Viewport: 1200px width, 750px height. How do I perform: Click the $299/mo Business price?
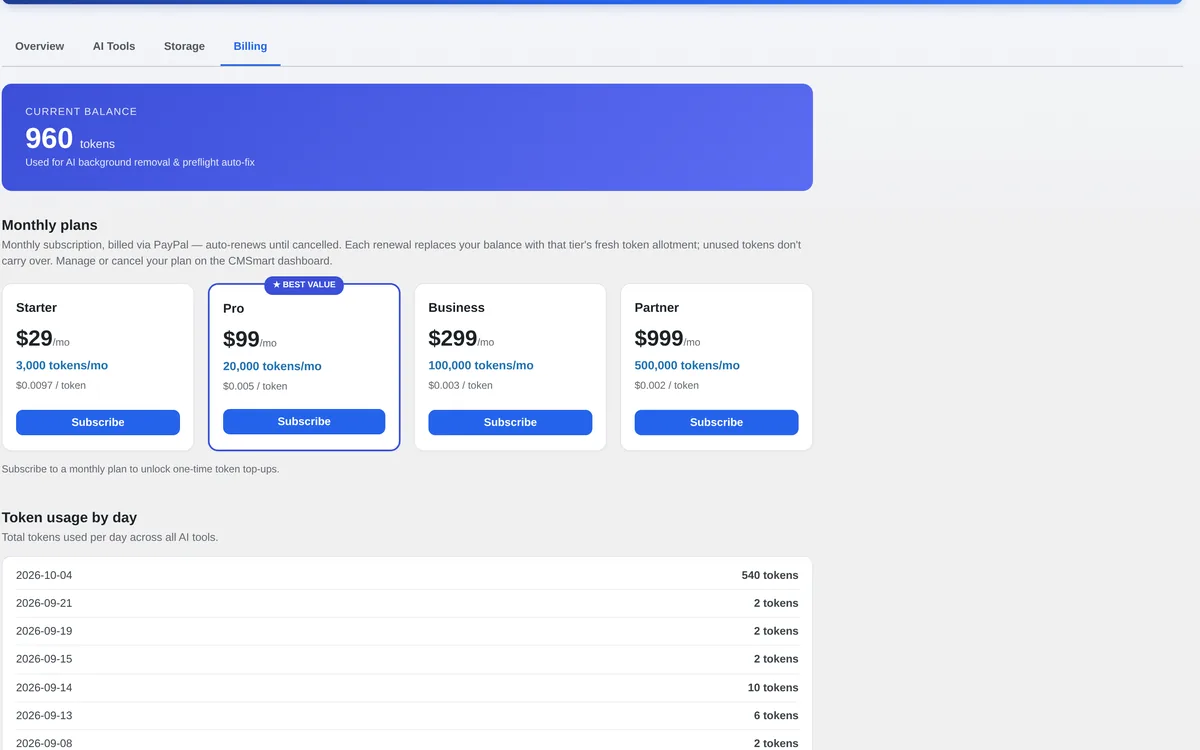coord(461,338)
